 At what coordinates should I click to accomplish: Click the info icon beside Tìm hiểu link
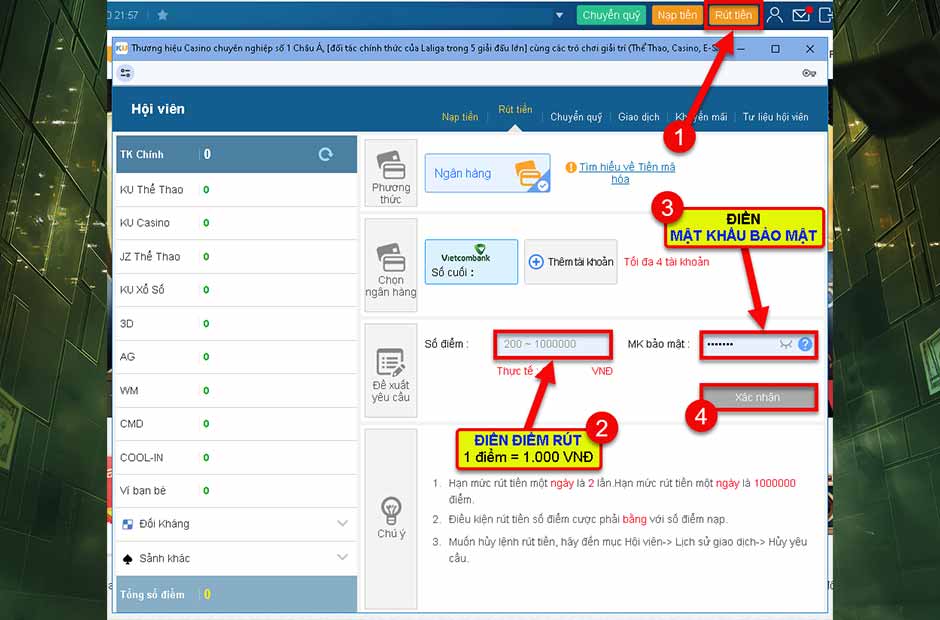(x=571, y=167)
